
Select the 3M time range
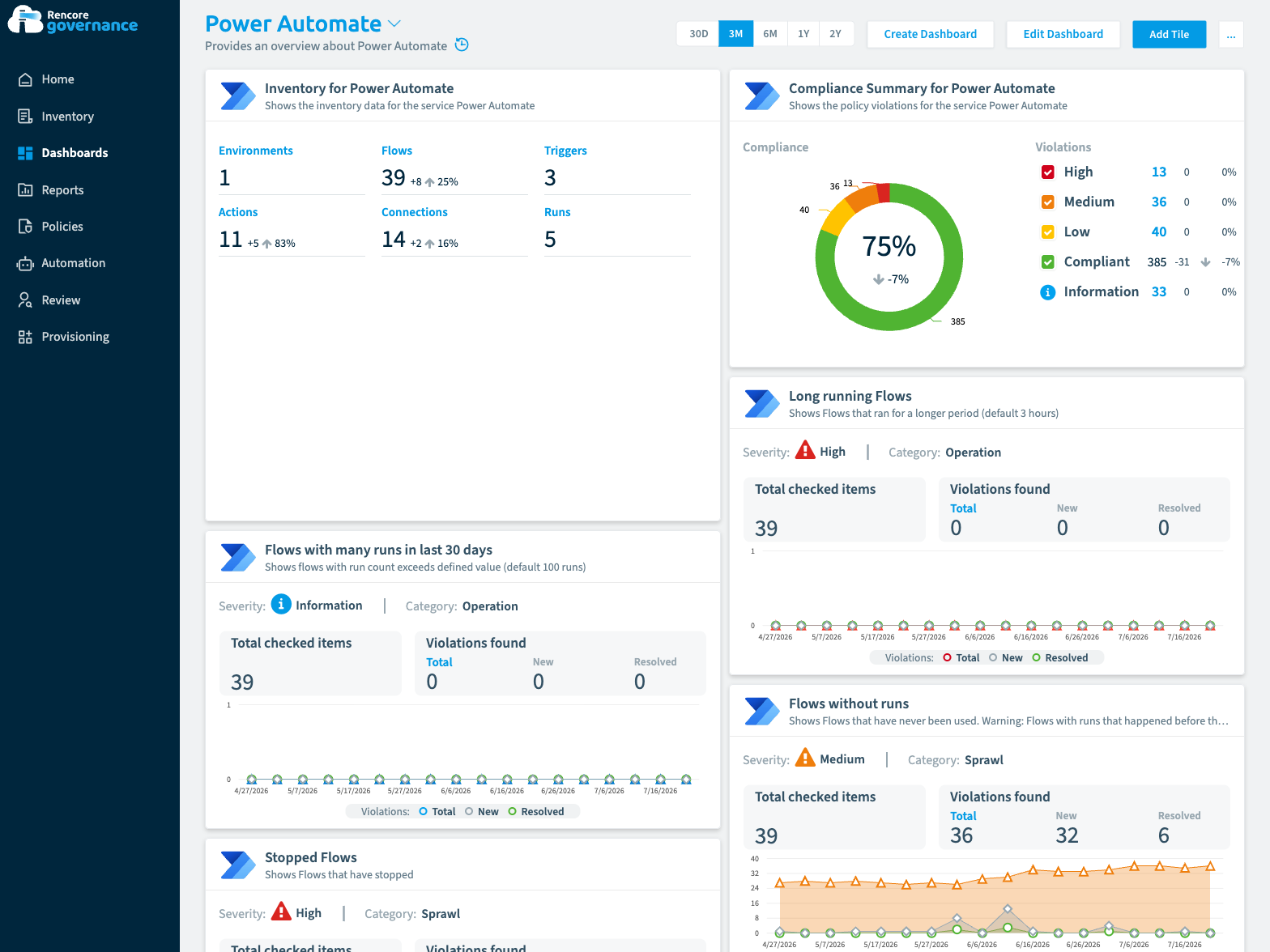pos(735,34)
